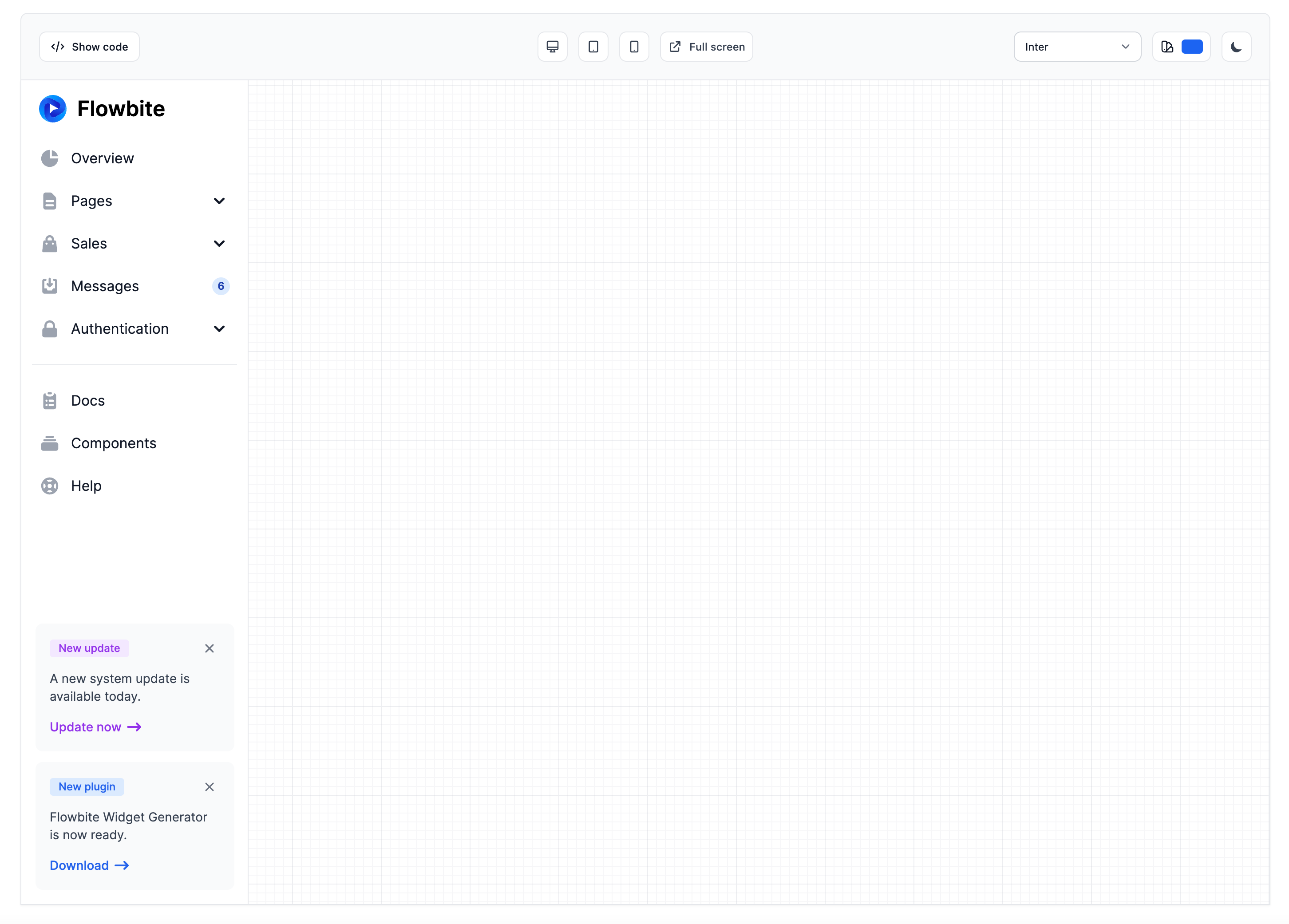
Task: Open the Inter font dropdown
Action: click(1077, 47)
